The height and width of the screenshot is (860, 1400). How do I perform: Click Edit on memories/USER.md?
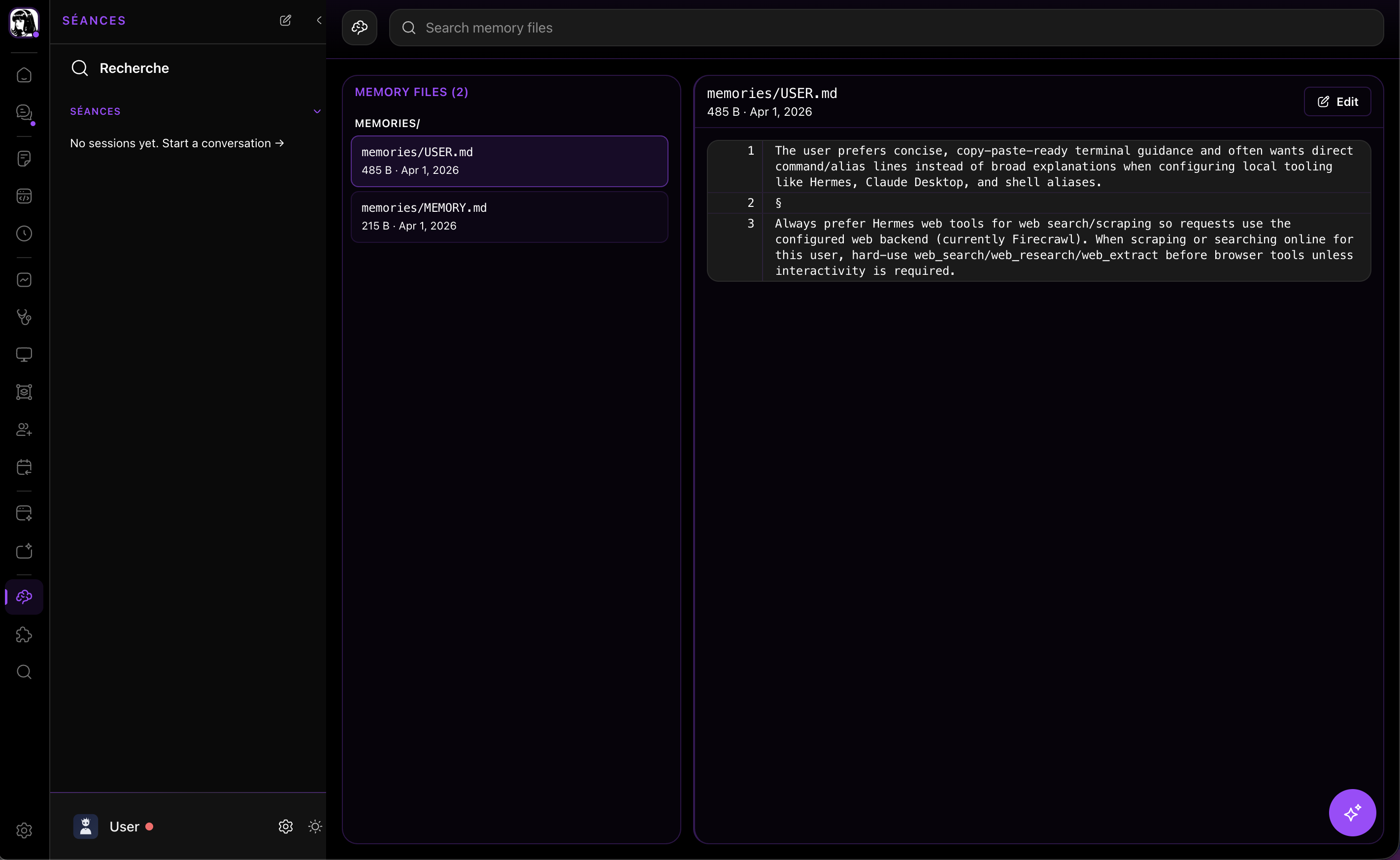tap(1337, 101)
